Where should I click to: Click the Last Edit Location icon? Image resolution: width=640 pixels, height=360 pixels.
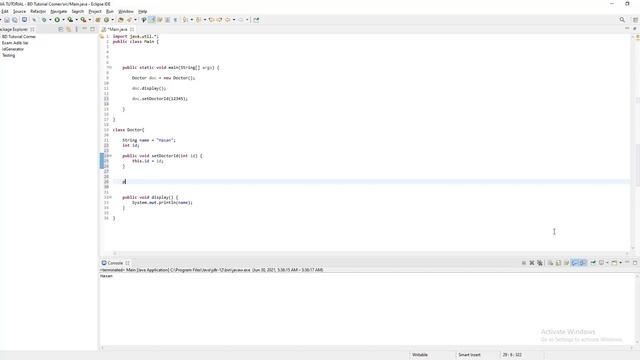point(211,20)
